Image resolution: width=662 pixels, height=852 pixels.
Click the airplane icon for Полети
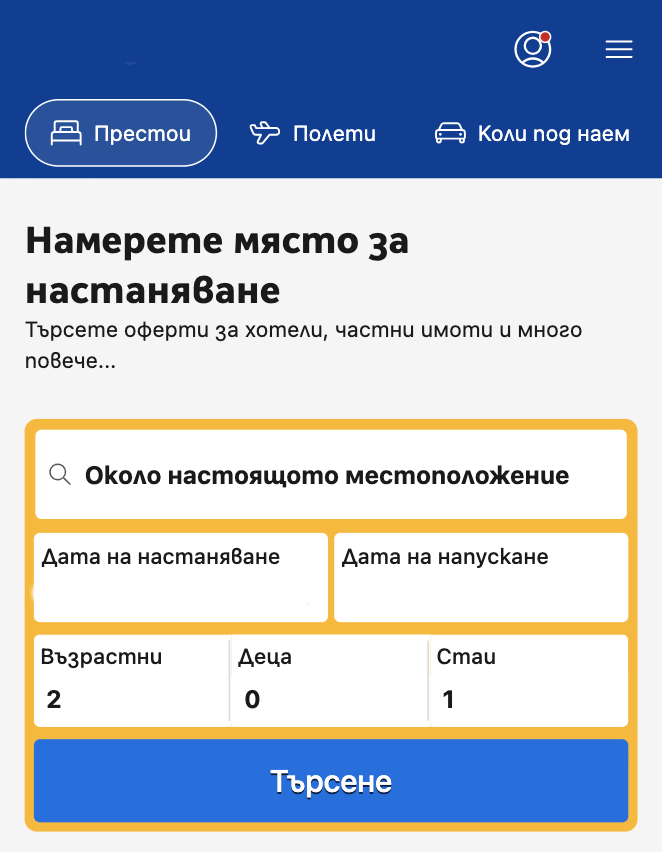(265, 133)
